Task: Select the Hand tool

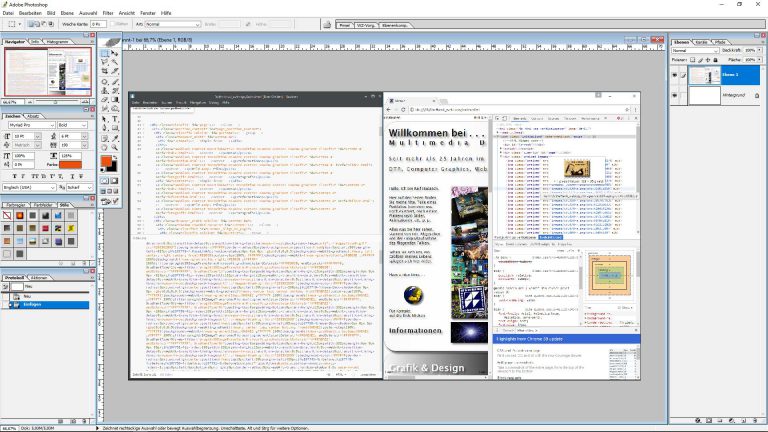Action: [104, 147]
